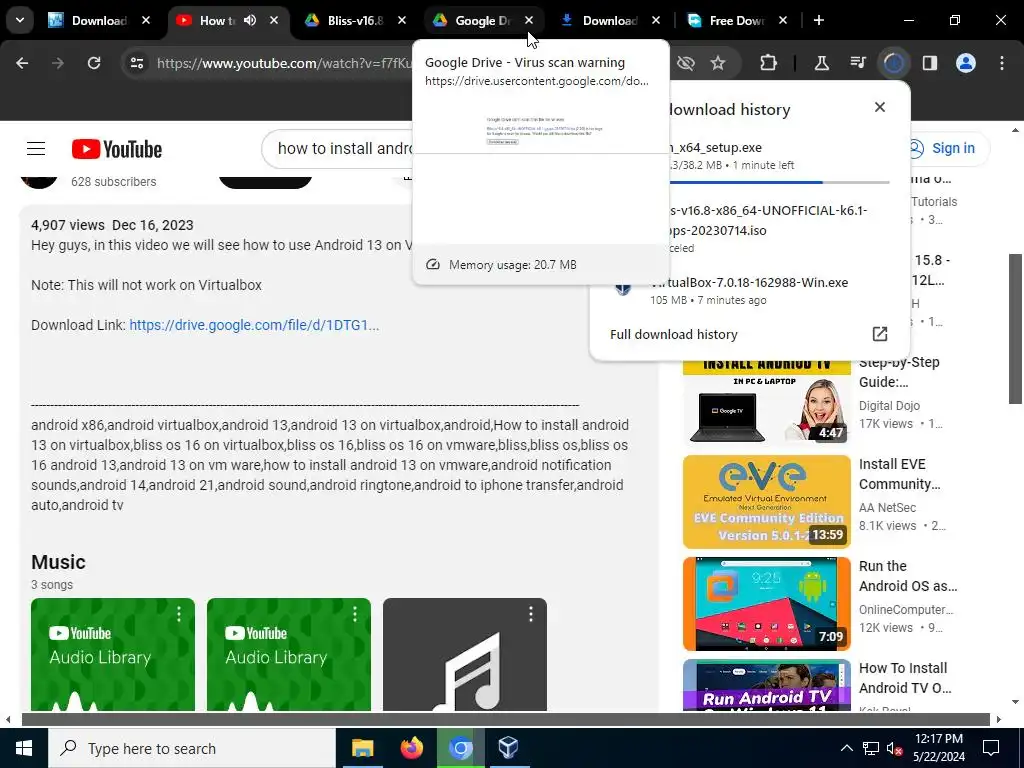Click the vertical page scrollbar thumb
The image size is (1024, 768).
(1015, 329)
